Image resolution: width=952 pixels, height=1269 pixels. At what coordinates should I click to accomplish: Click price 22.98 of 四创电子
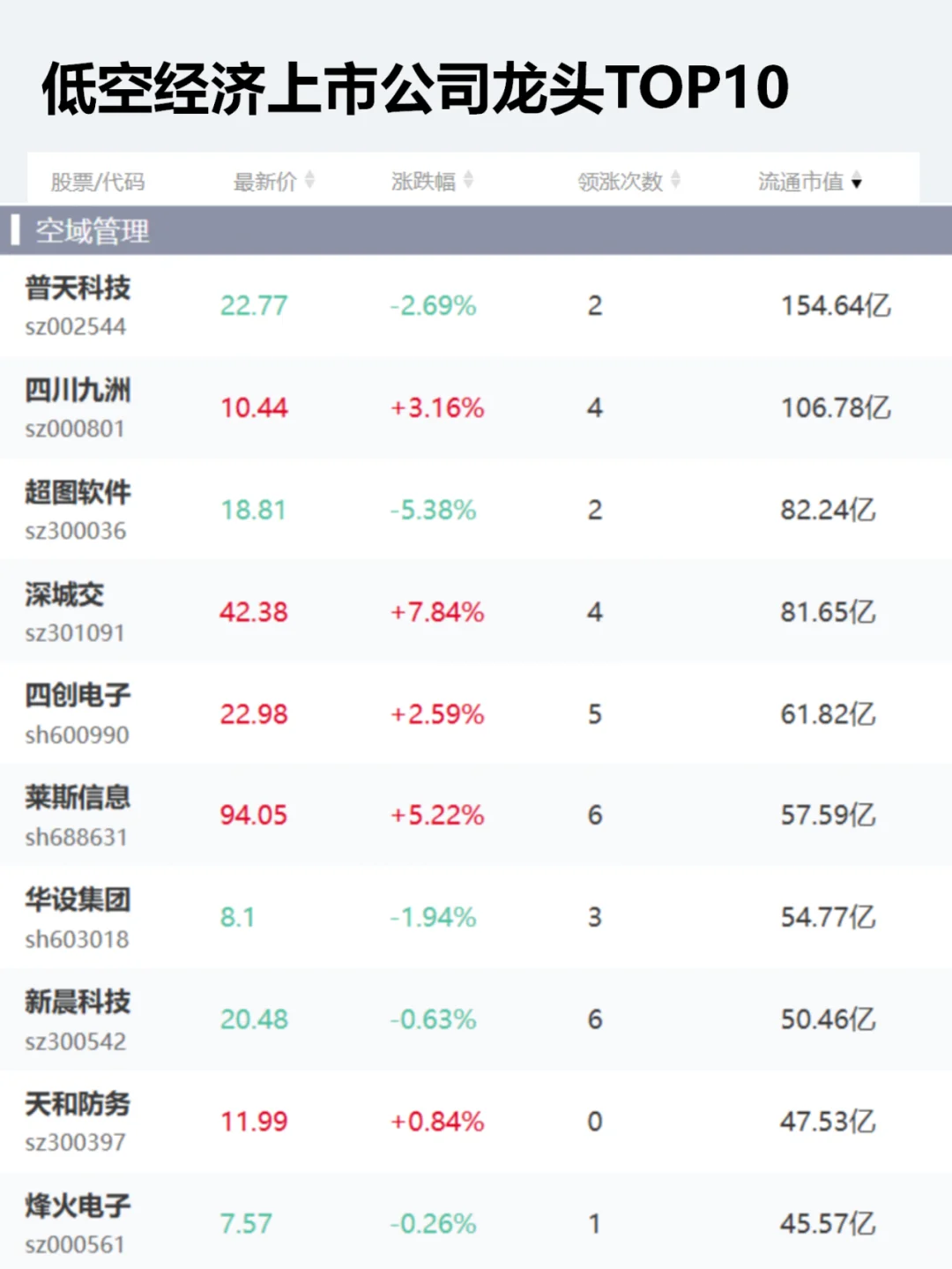254,714
